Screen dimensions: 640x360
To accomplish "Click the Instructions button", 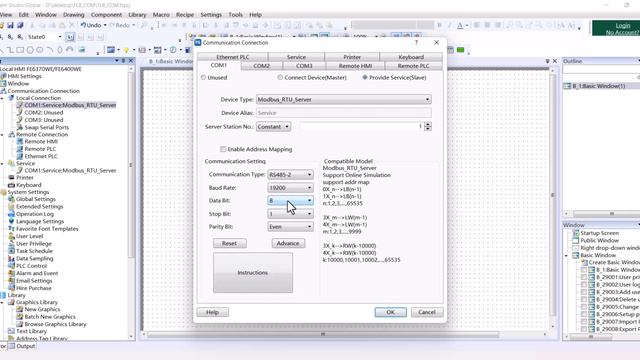I will tap(253, 273).
